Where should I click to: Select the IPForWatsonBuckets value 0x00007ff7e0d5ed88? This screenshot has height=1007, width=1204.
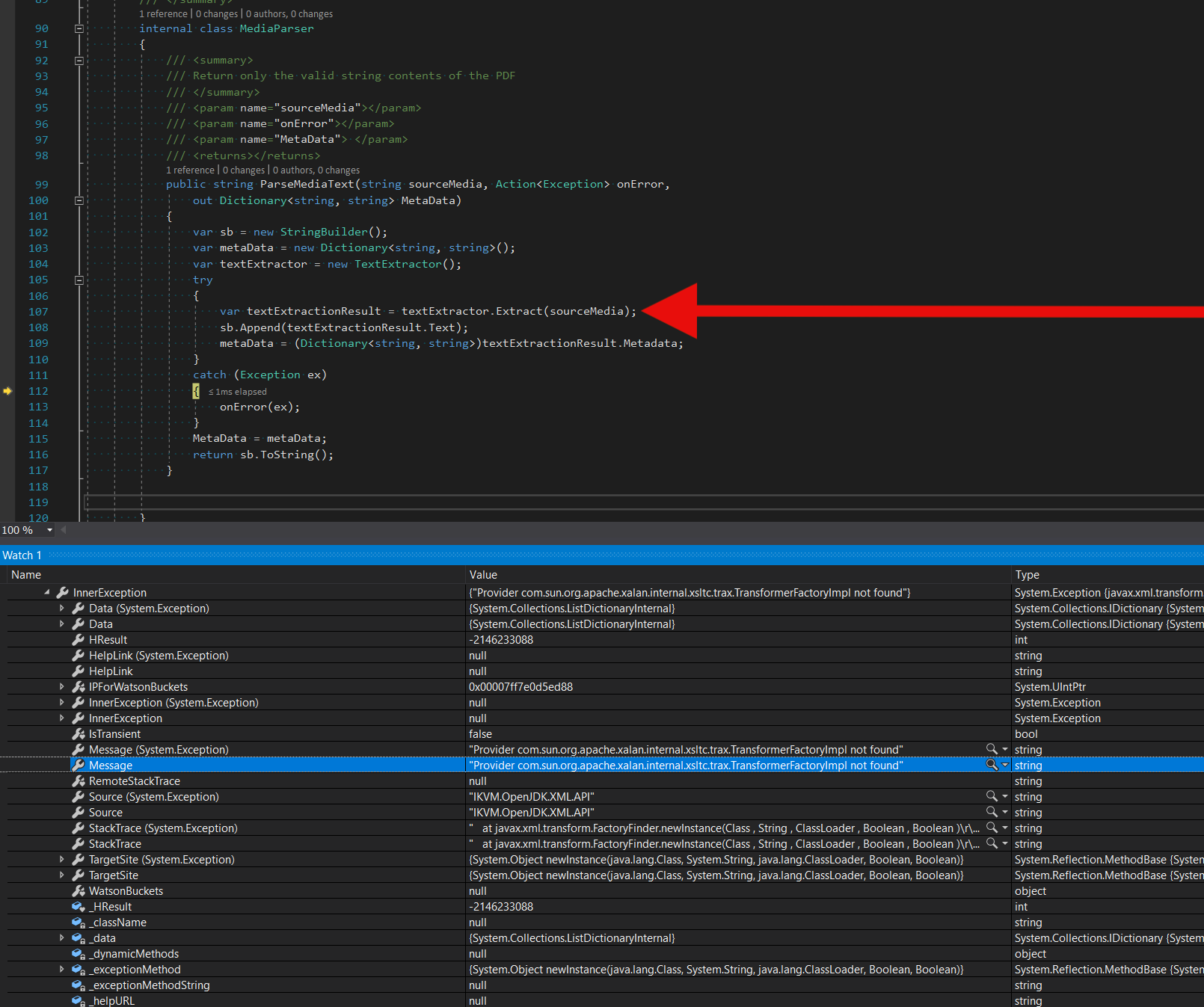click(x=520, y=687)
